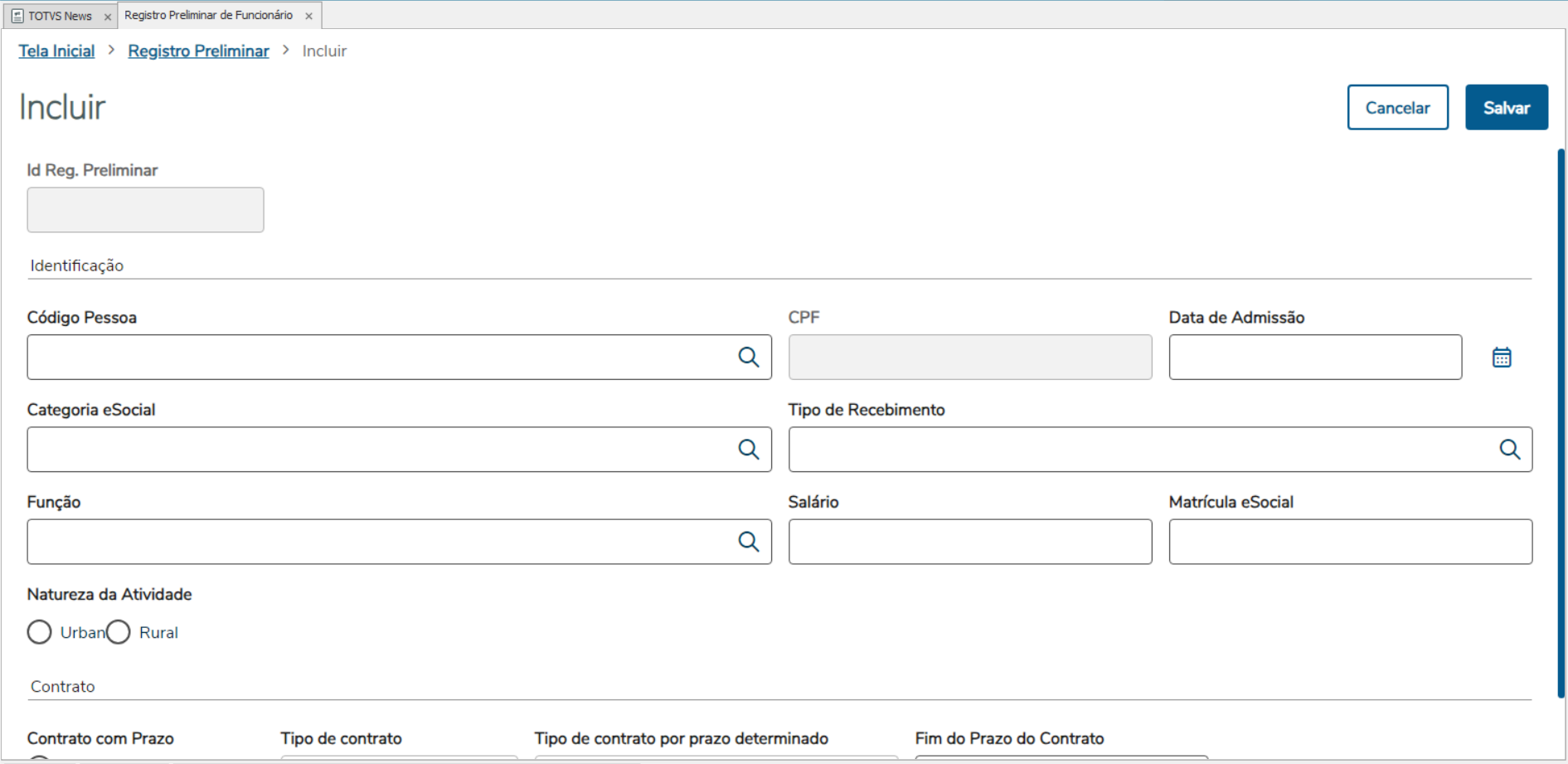The image size is (1568, 764).
Task: Click the Salário input field
Action: tap(969, 542)
